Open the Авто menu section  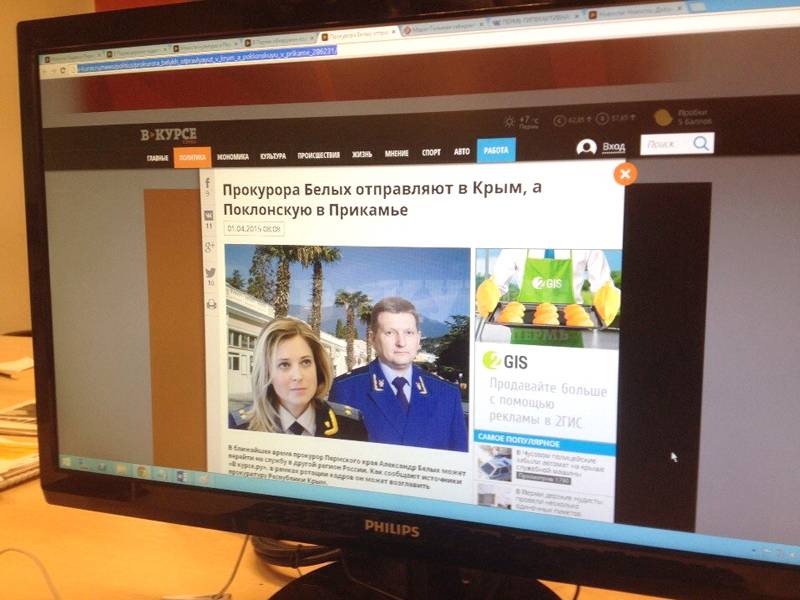(462, 152)
